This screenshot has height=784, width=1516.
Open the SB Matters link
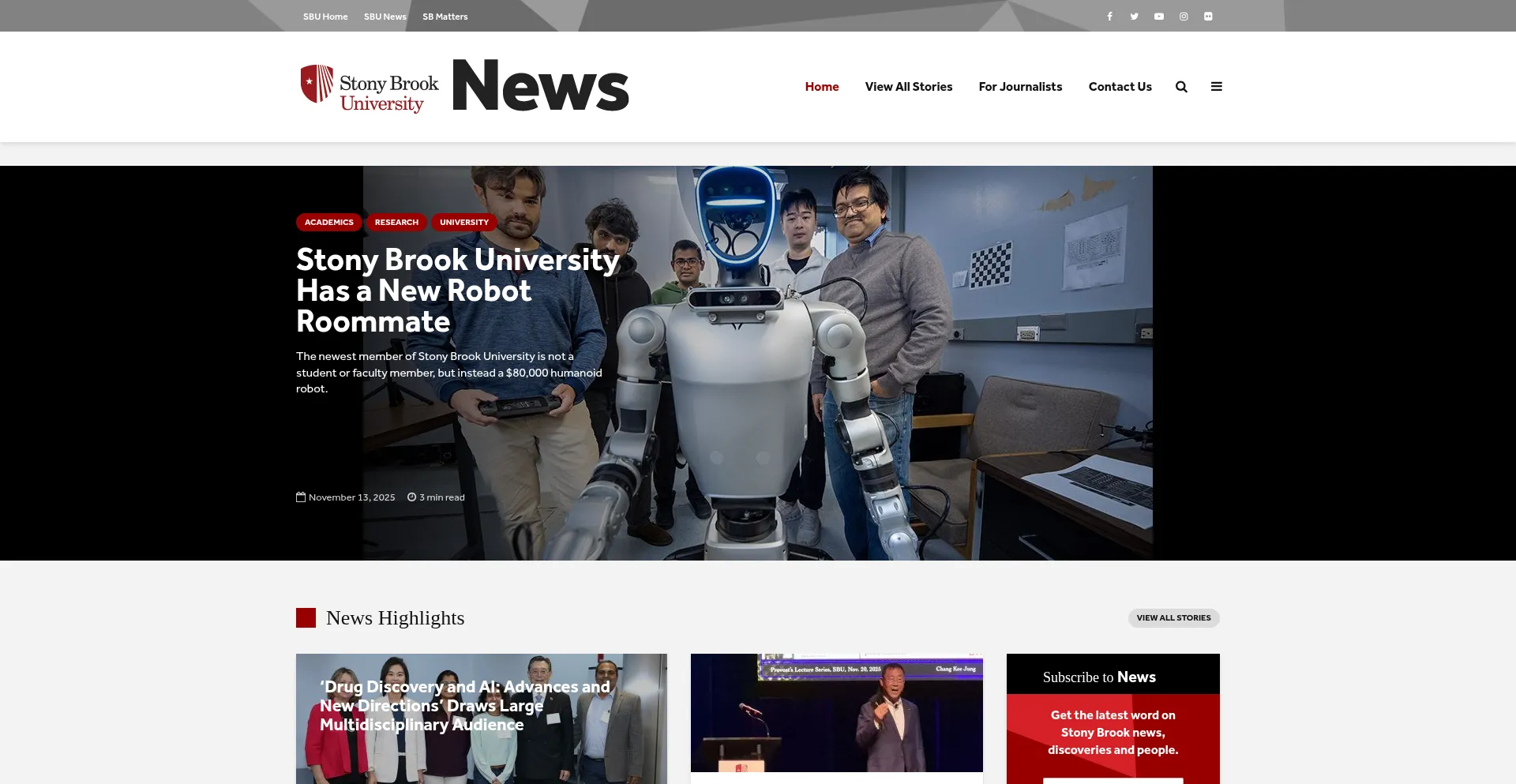pos(445,17)
